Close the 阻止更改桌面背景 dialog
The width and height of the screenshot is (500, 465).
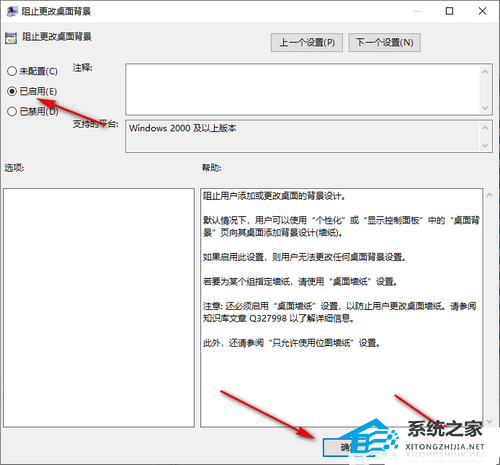point(482,11)
